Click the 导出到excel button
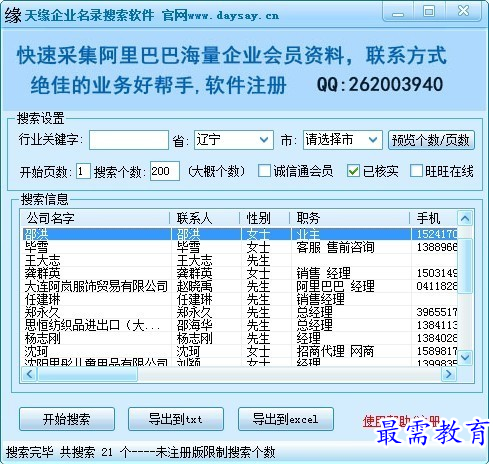Image resolution: width=498 pixels, height=464 pixels. pos(286,419)
